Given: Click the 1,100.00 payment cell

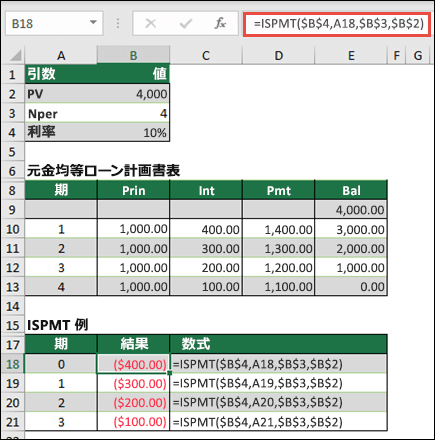Looking at the screenshot, I should pos(279,287).
